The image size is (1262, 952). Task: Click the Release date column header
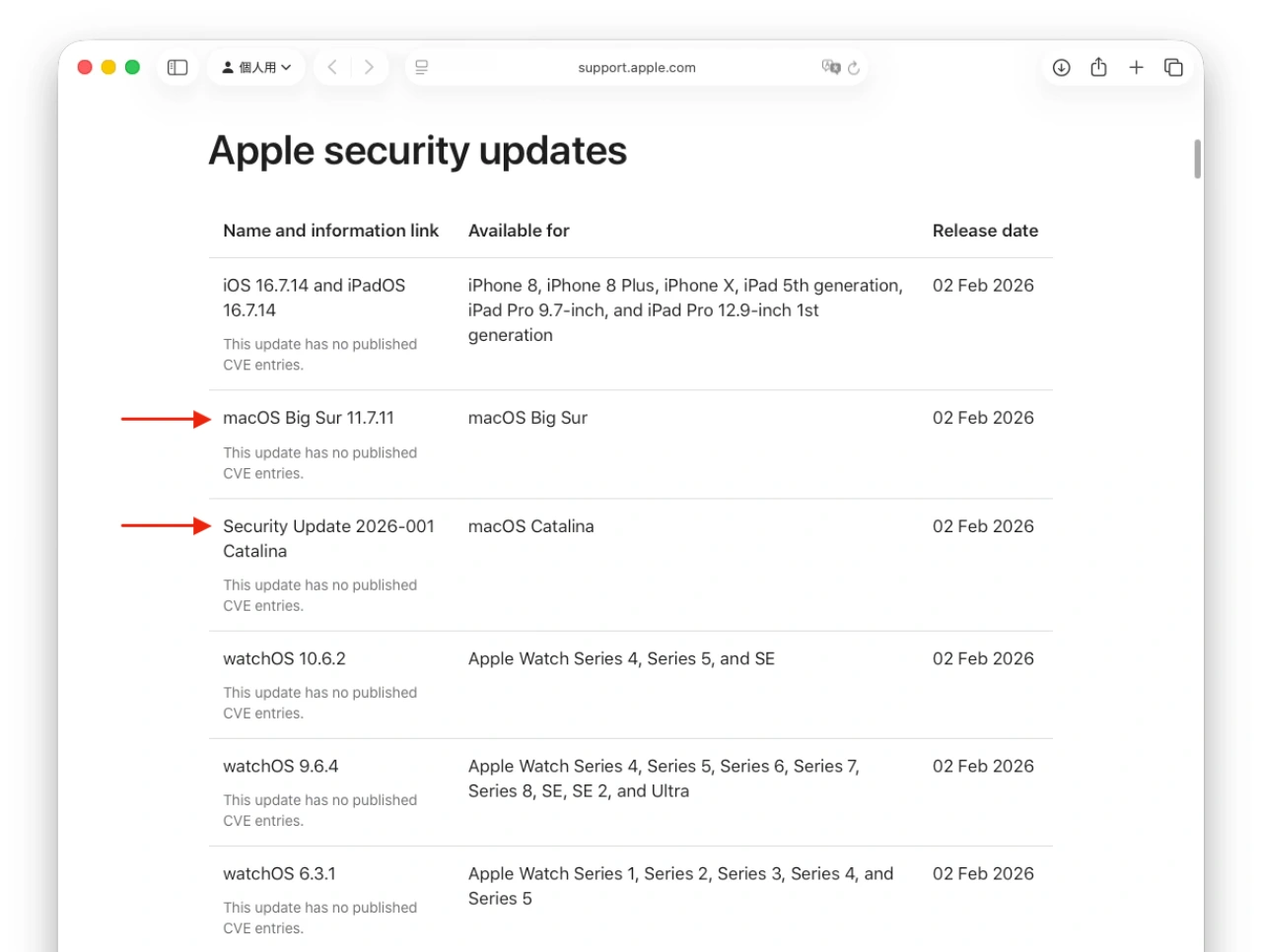[985, 230]
